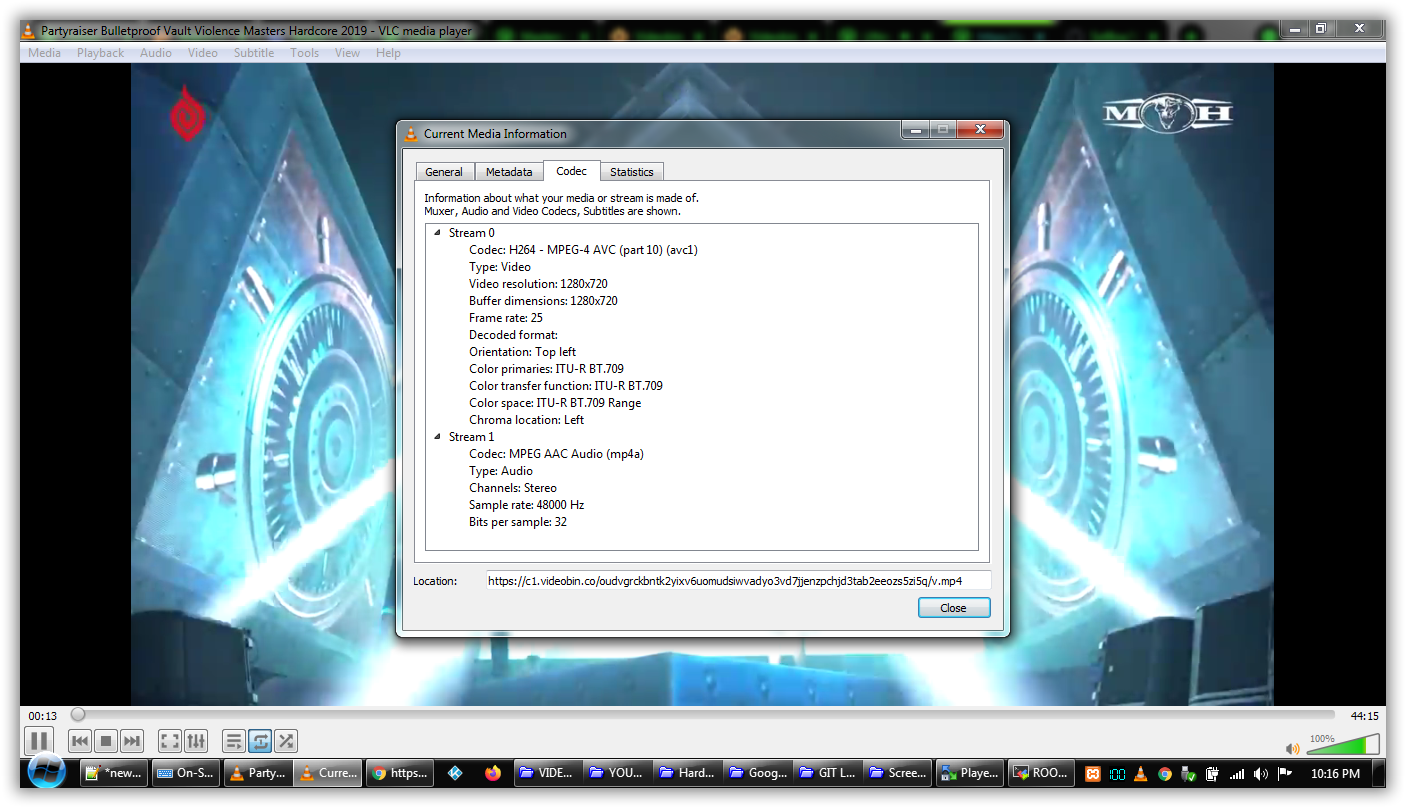
Task: Skip to next media track
Action: pyautogui.click(x=132, y=741)
